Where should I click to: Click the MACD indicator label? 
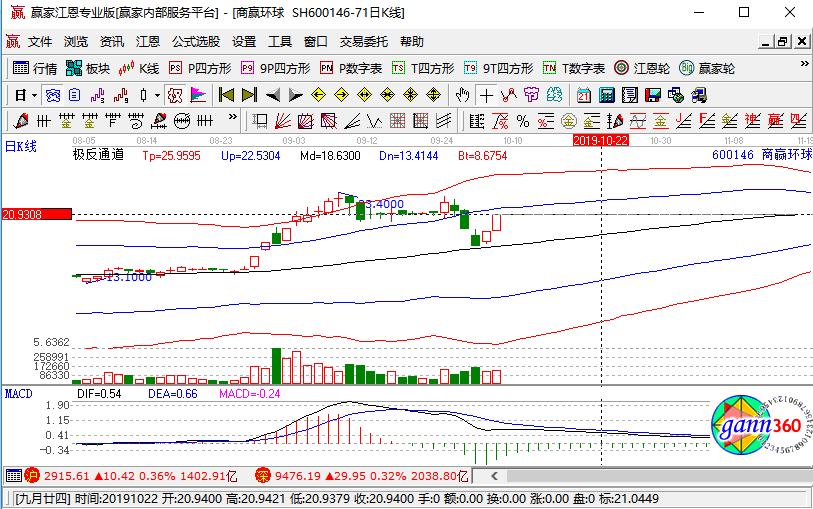(19, 394)
